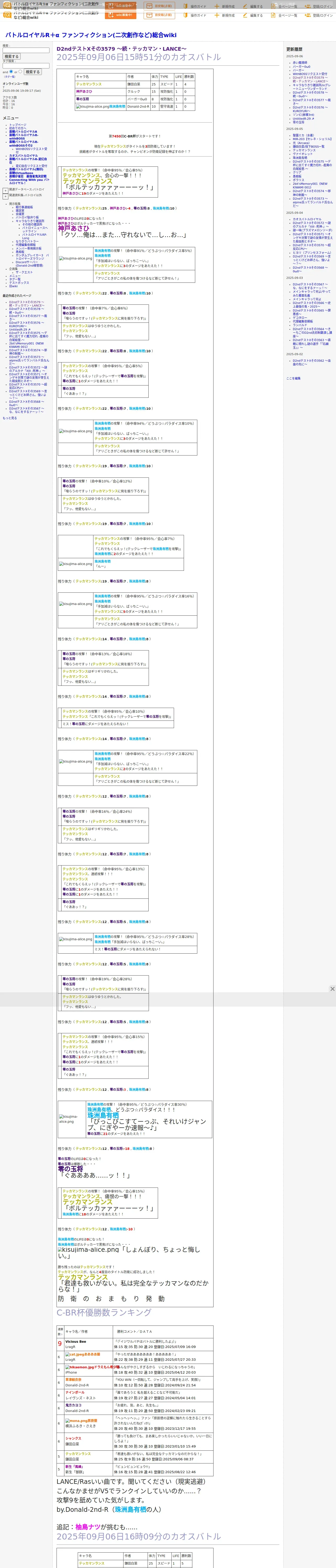Viewport: 336px width, 1568px height.
Task: Click Vicious Bee entry in ranking table
Action: (76, 1342)
